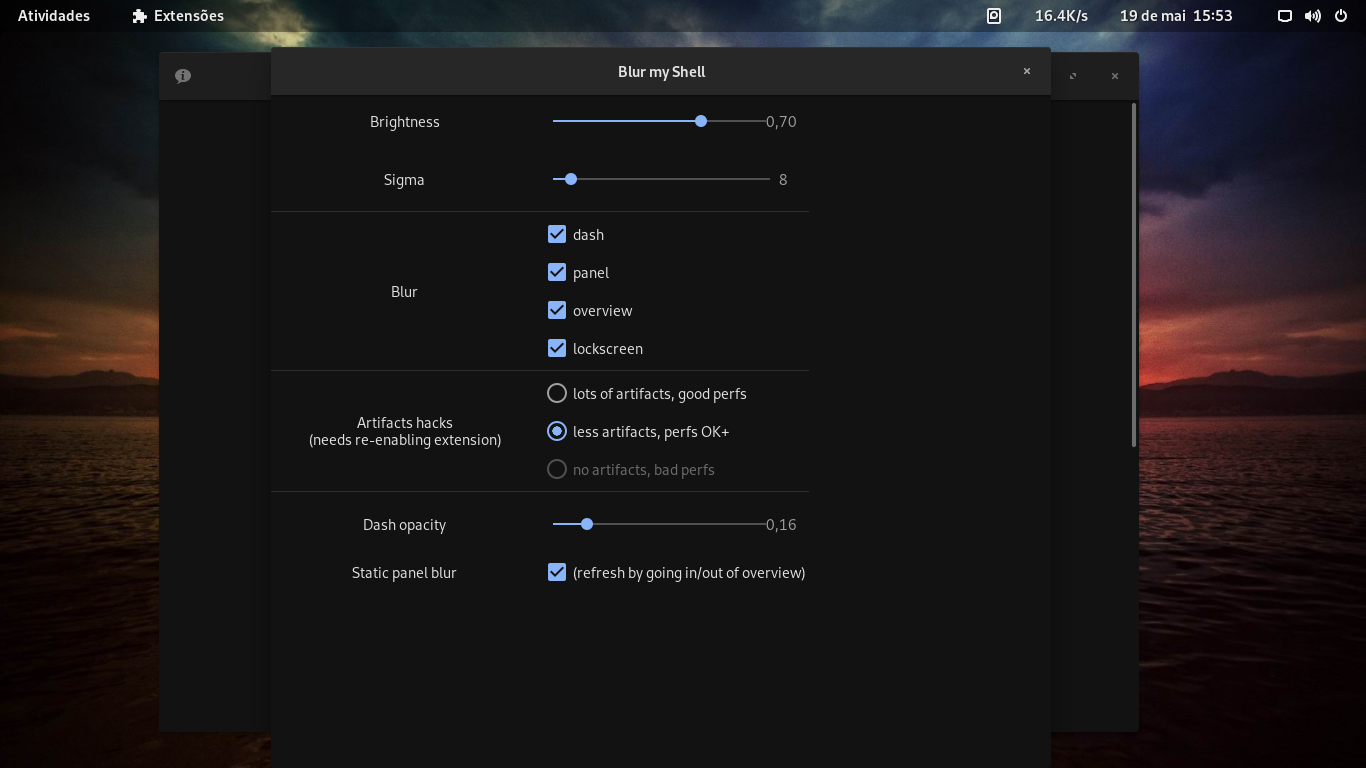Select less artifacts, perfs OK+
This screenshot has height=768, width=1366.
[557, 431]
